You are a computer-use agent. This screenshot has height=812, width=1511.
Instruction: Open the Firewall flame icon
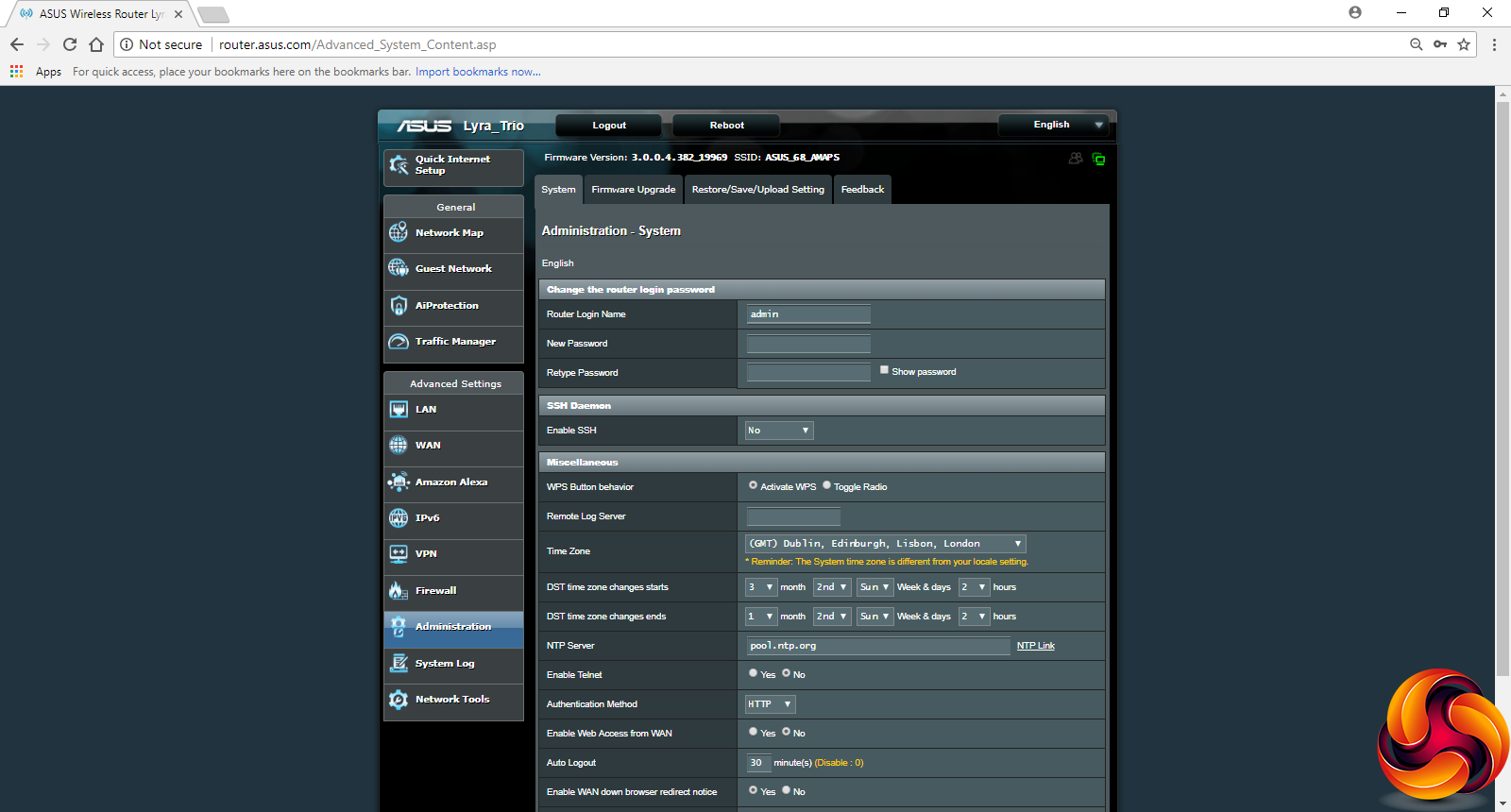coord(399,591)
